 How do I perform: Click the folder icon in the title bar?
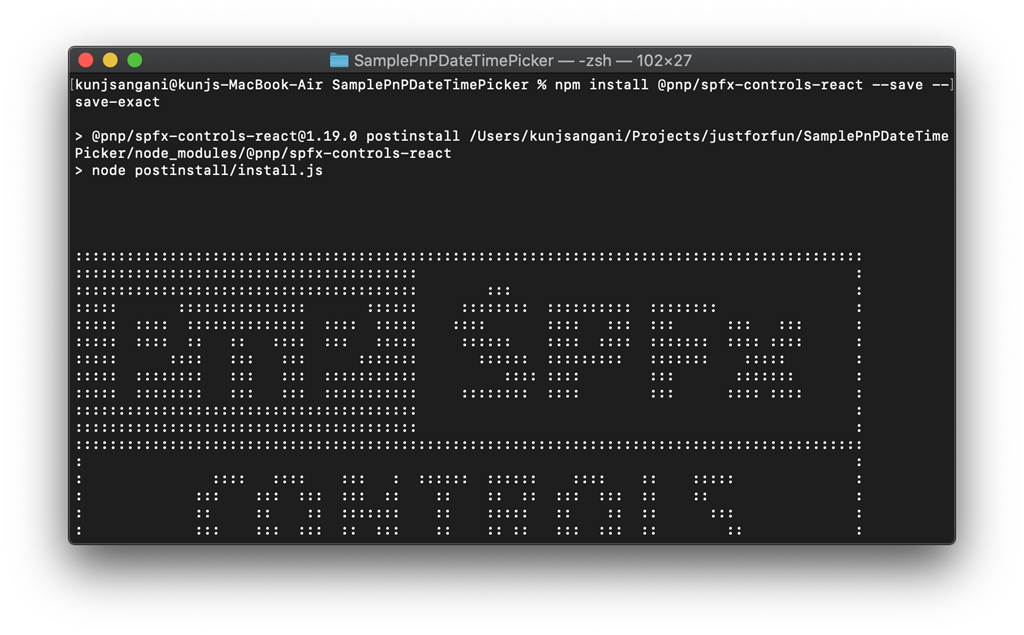coord(339,60)
